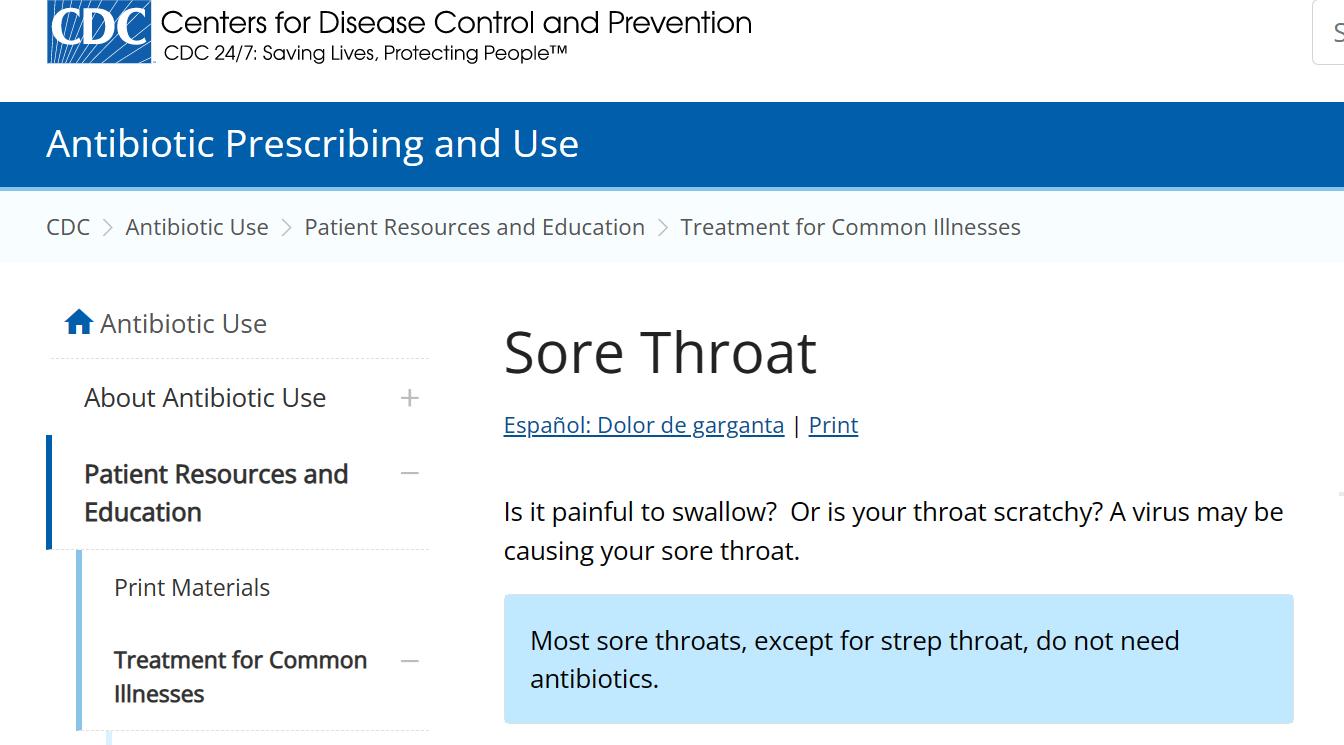This screenshot has width=1344, height=745.
Task: Open the Antibiotic Prescribing and Use header
Action: 312,144
